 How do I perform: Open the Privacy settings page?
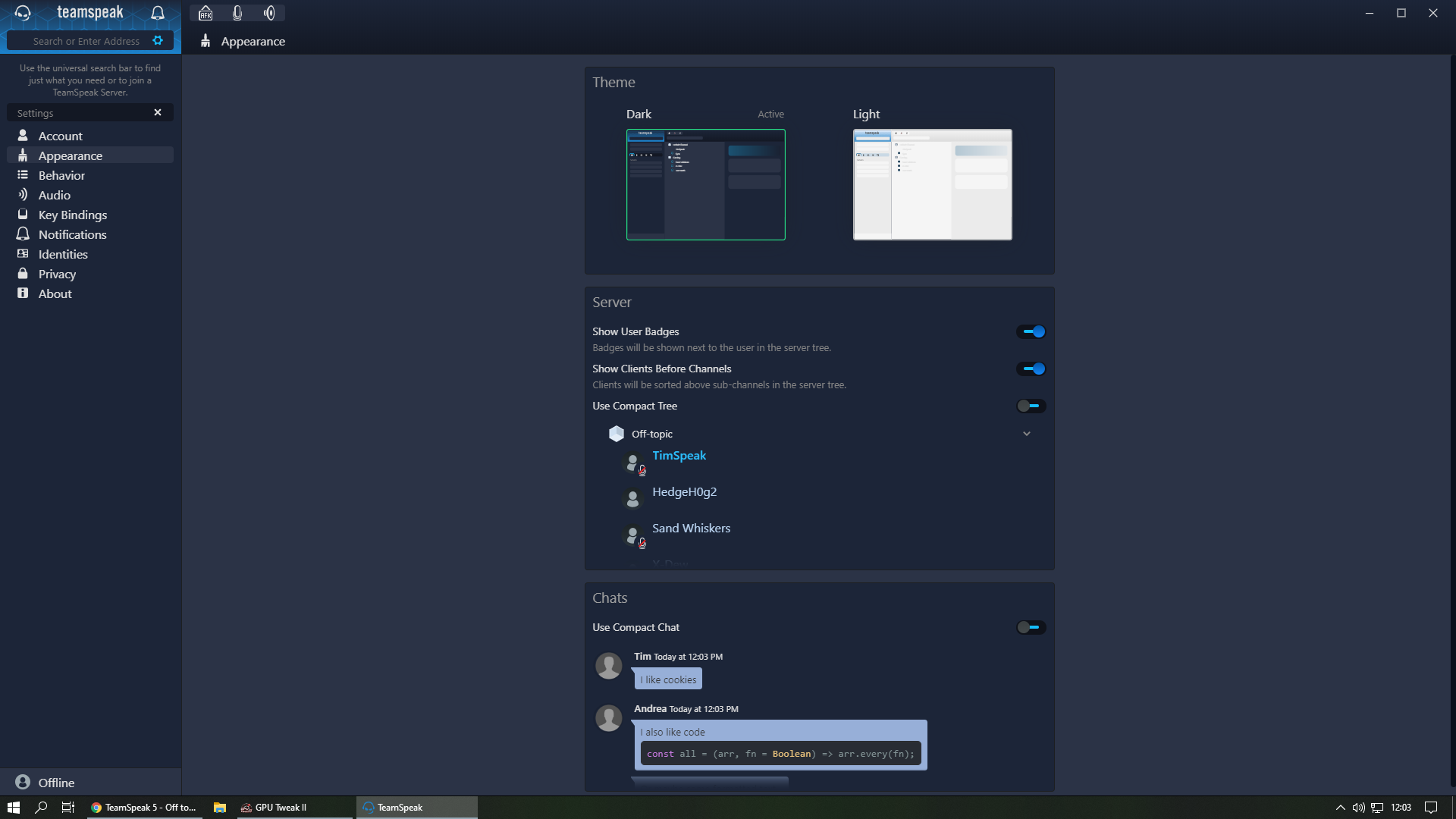coord(57,274)
